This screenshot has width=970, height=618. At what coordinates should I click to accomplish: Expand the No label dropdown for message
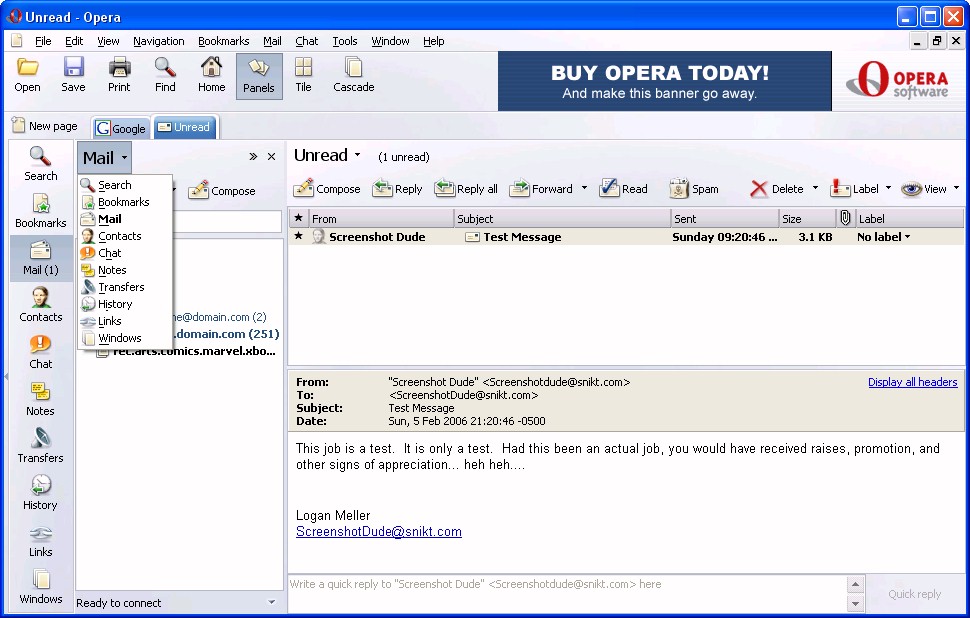[908, 238]
